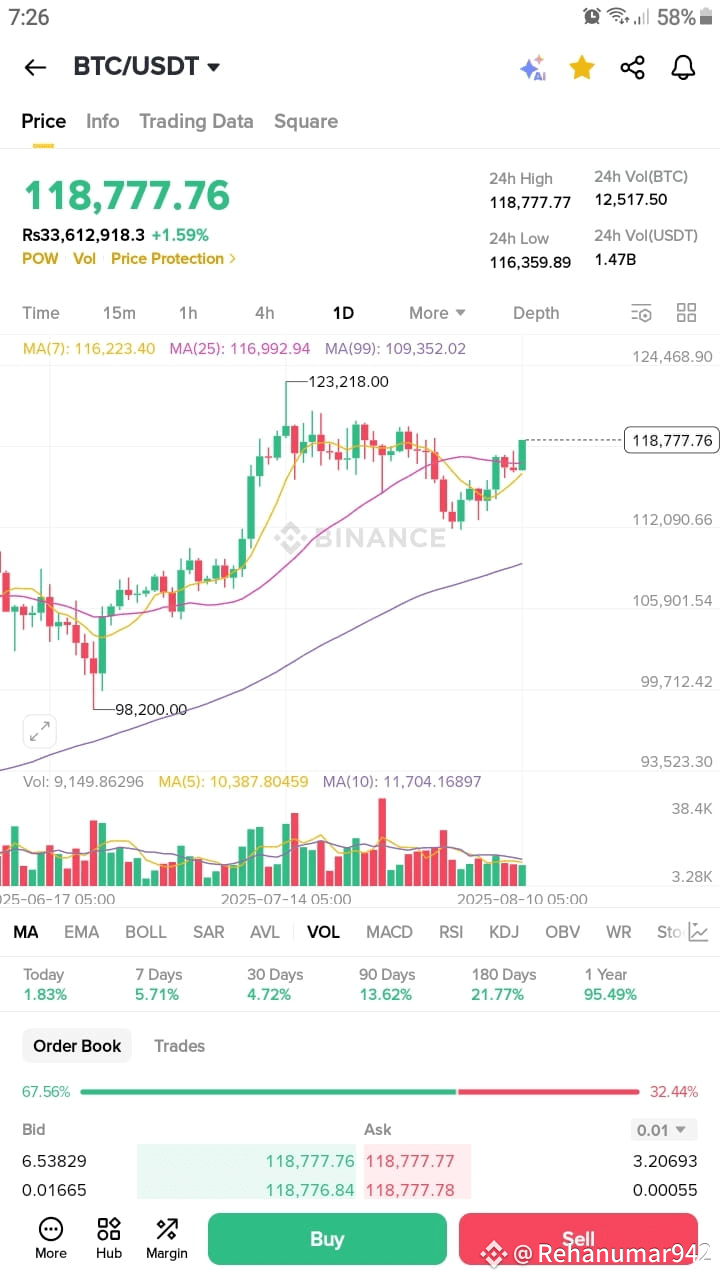Tap the MA(25) 116,992.94 legend
Viewport: 720px width, 1280px height.
240,349
